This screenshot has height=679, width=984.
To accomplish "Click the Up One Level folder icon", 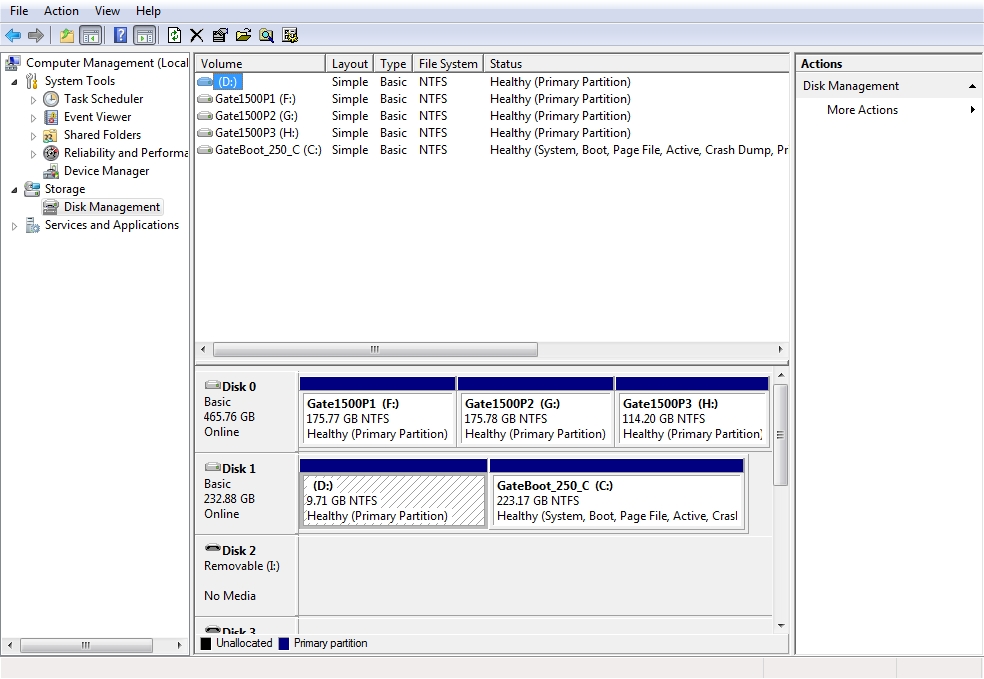I will (x=66, y=35).
